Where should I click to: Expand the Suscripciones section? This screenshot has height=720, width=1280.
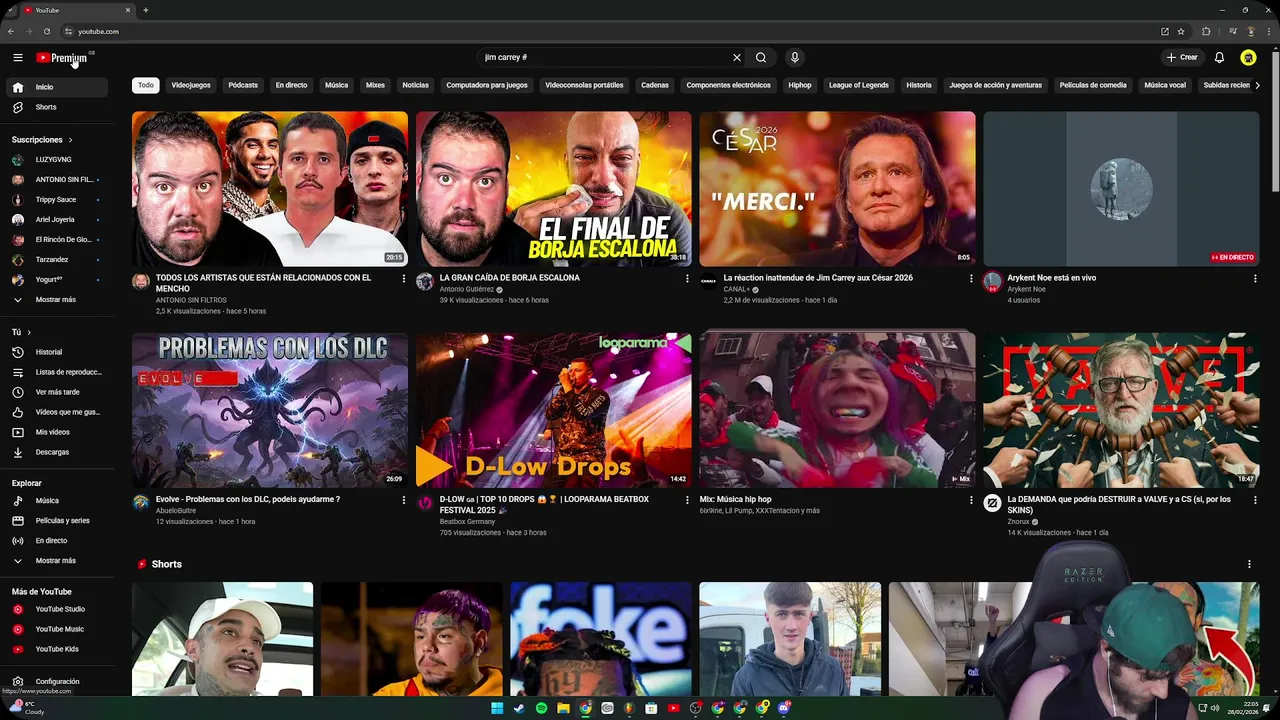click(x=42, y=140)
